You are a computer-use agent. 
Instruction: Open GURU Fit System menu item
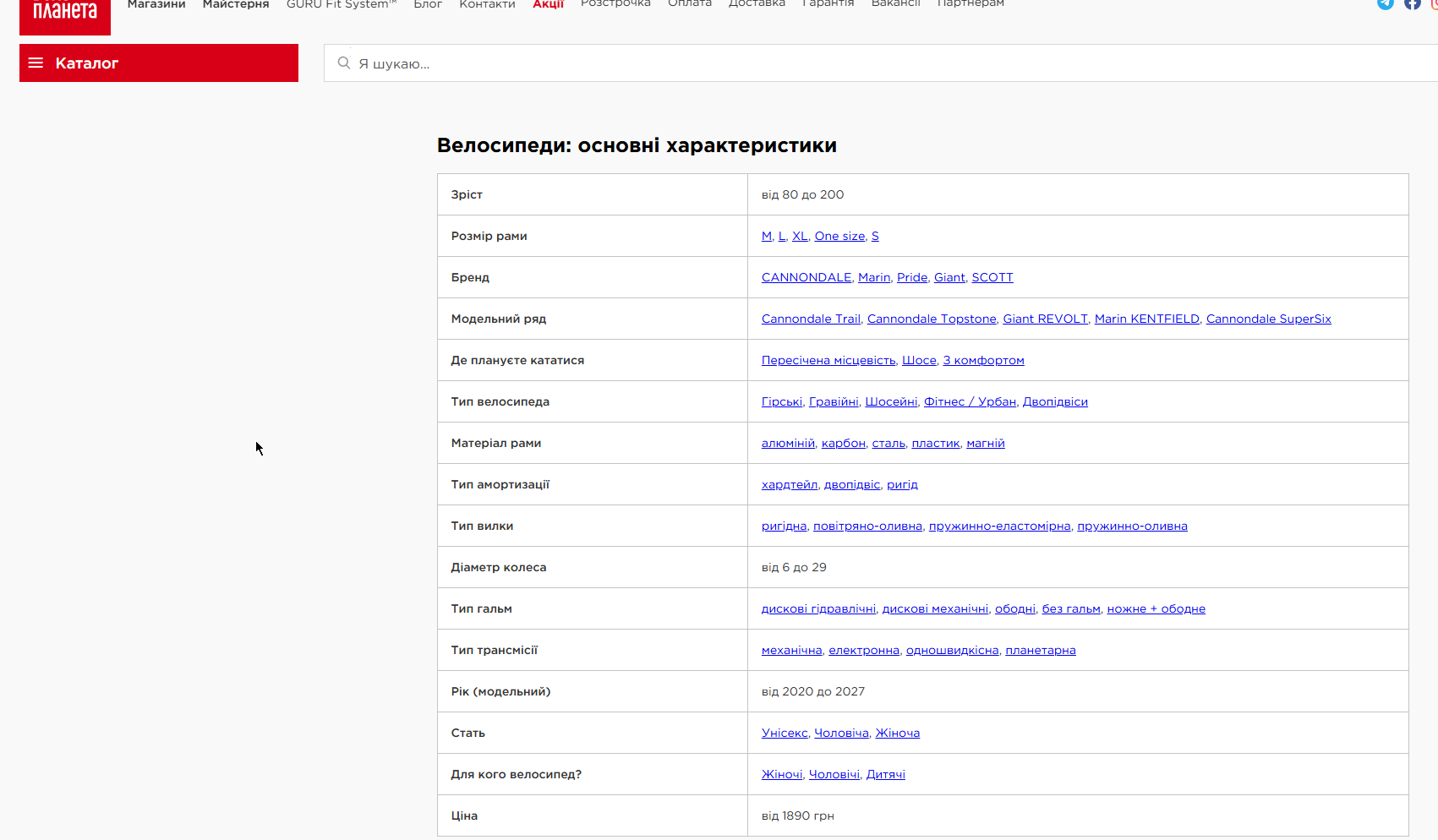coord(342,4)
